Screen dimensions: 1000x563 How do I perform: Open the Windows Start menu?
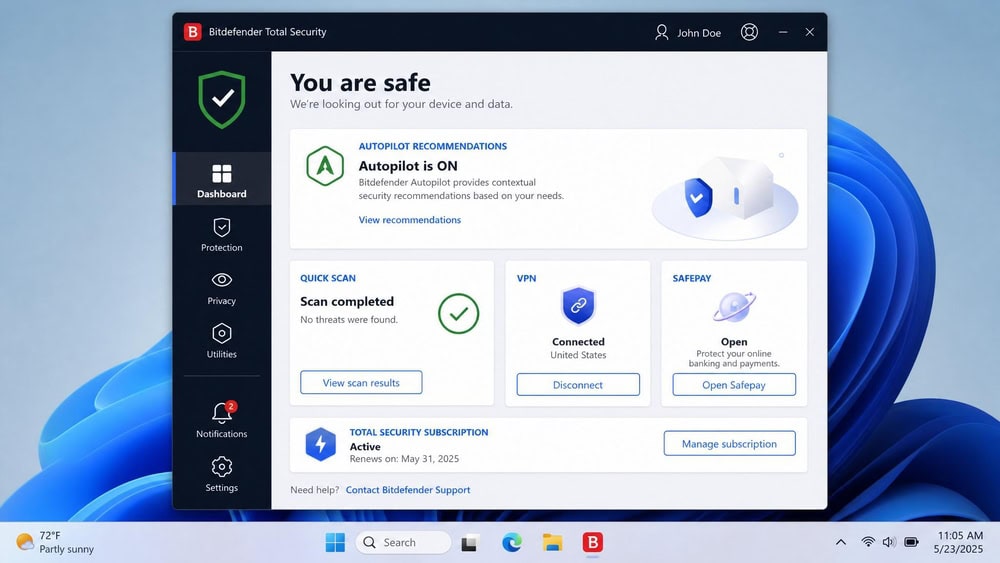point(335,543)
